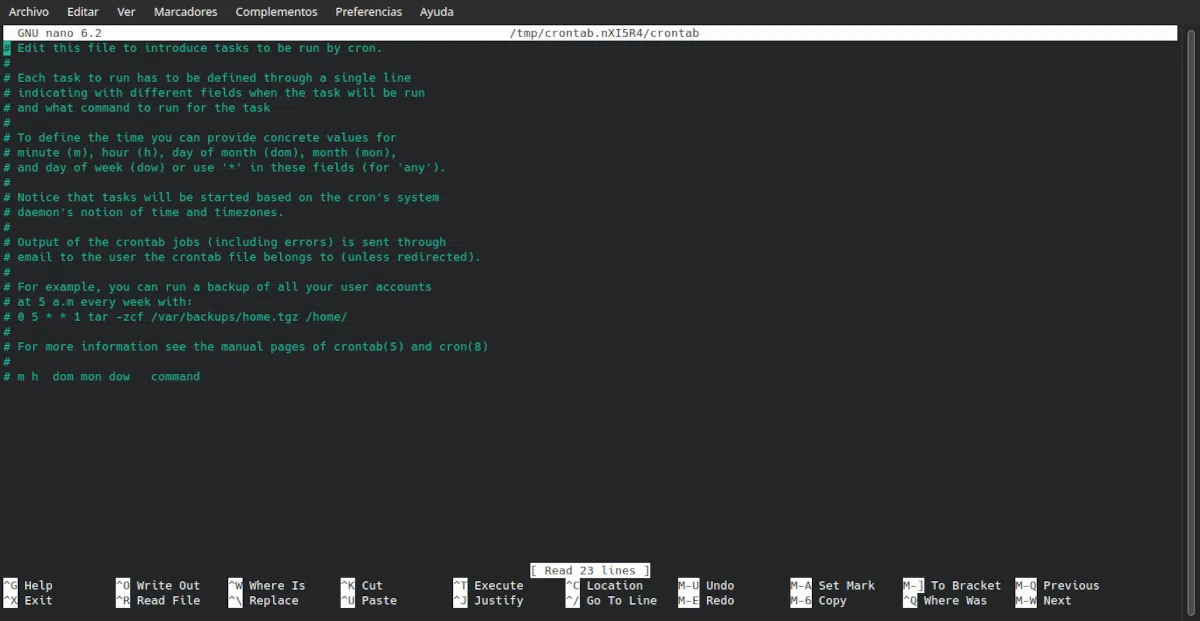
Task: Click the ^O Write Out shortcut
Action: click(158, 586)
